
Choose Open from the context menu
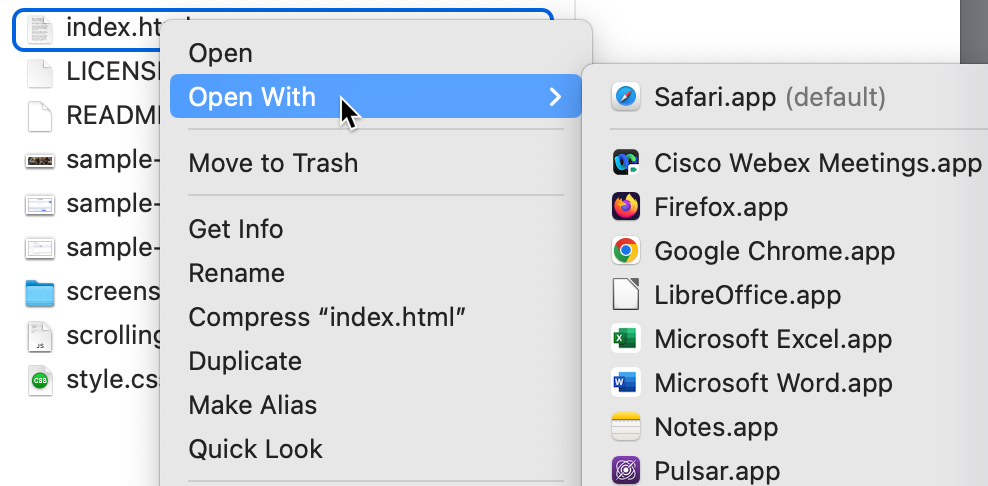coord(221,53)
